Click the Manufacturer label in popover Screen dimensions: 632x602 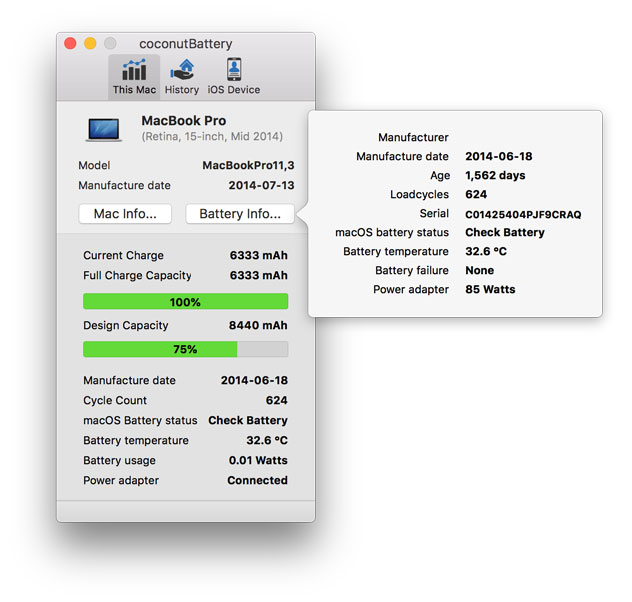[413, 137]
